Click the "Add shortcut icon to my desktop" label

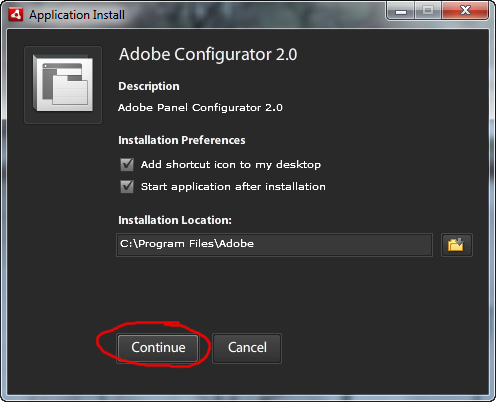pyautogui.click(x=231, y=165)
